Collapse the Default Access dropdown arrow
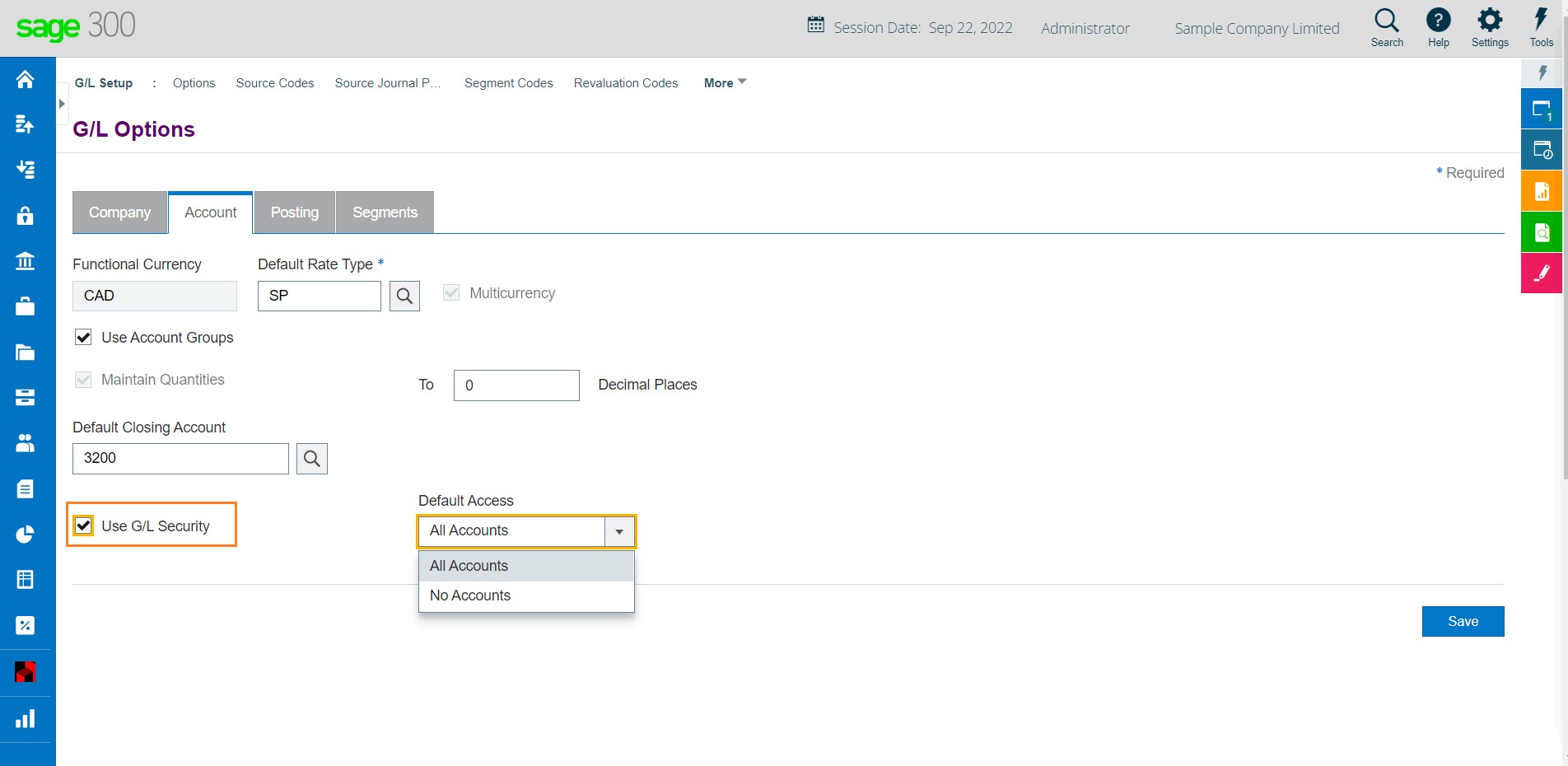The width and height of the screenshot is (1568, 766). click(x=619, y=531)
